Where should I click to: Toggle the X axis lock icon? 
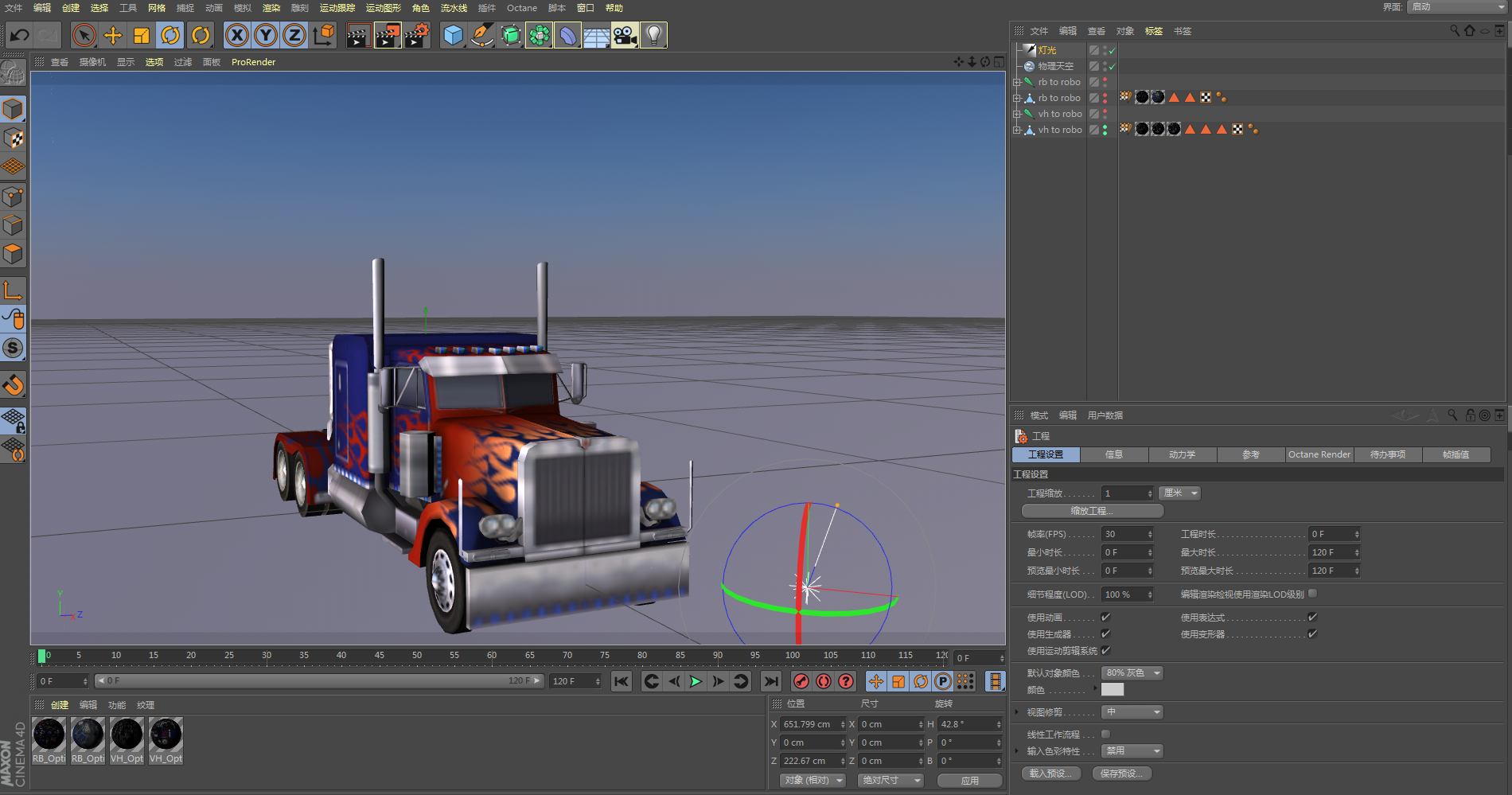click(236, 35)
